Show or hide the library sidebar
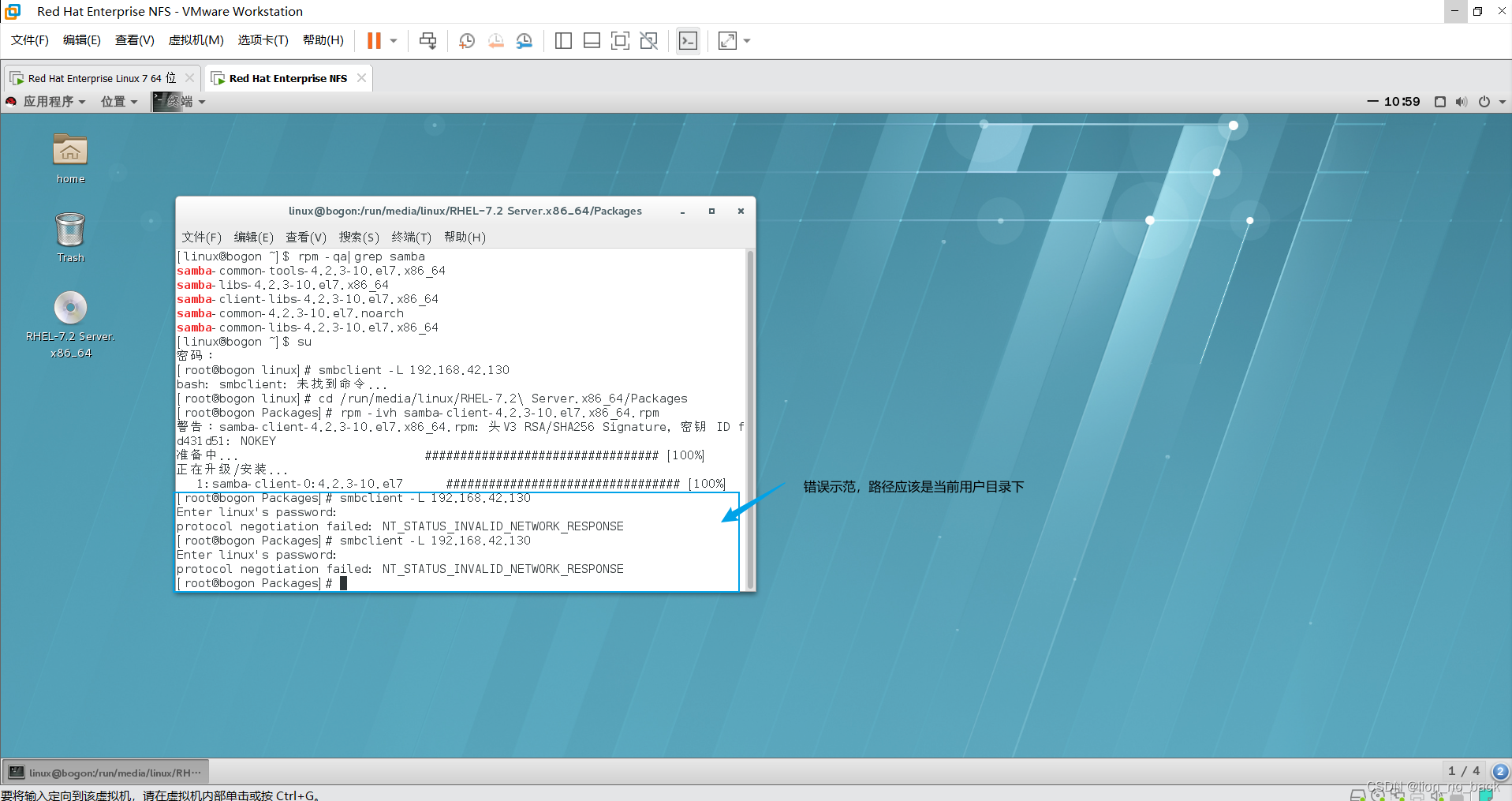The width and height of the screenshot is (1512, 801). pyautogui.click(x=563, y=40)
